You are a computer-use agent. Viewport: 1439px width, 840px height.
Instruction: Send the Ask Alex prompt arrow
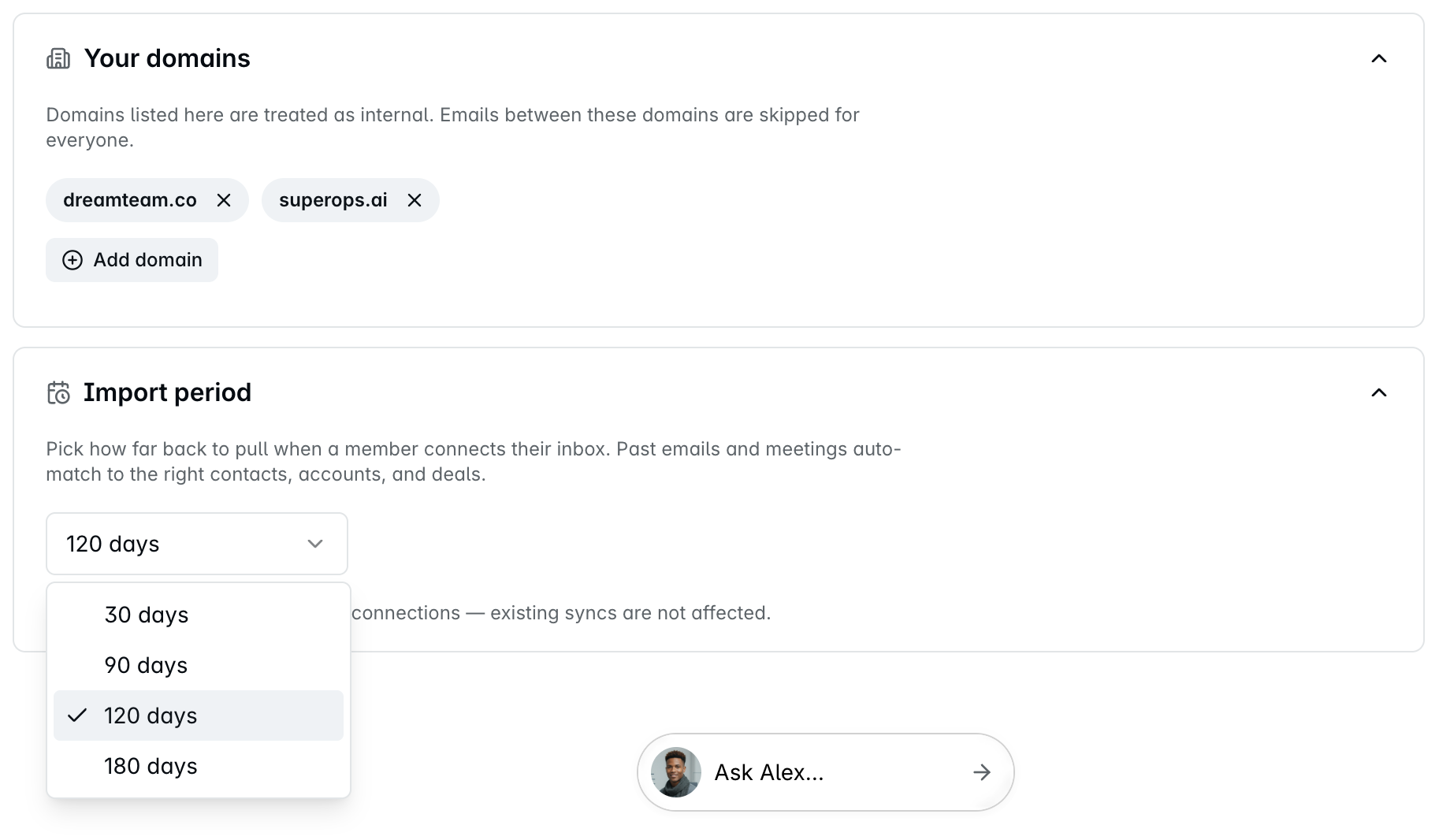point(981,772)
